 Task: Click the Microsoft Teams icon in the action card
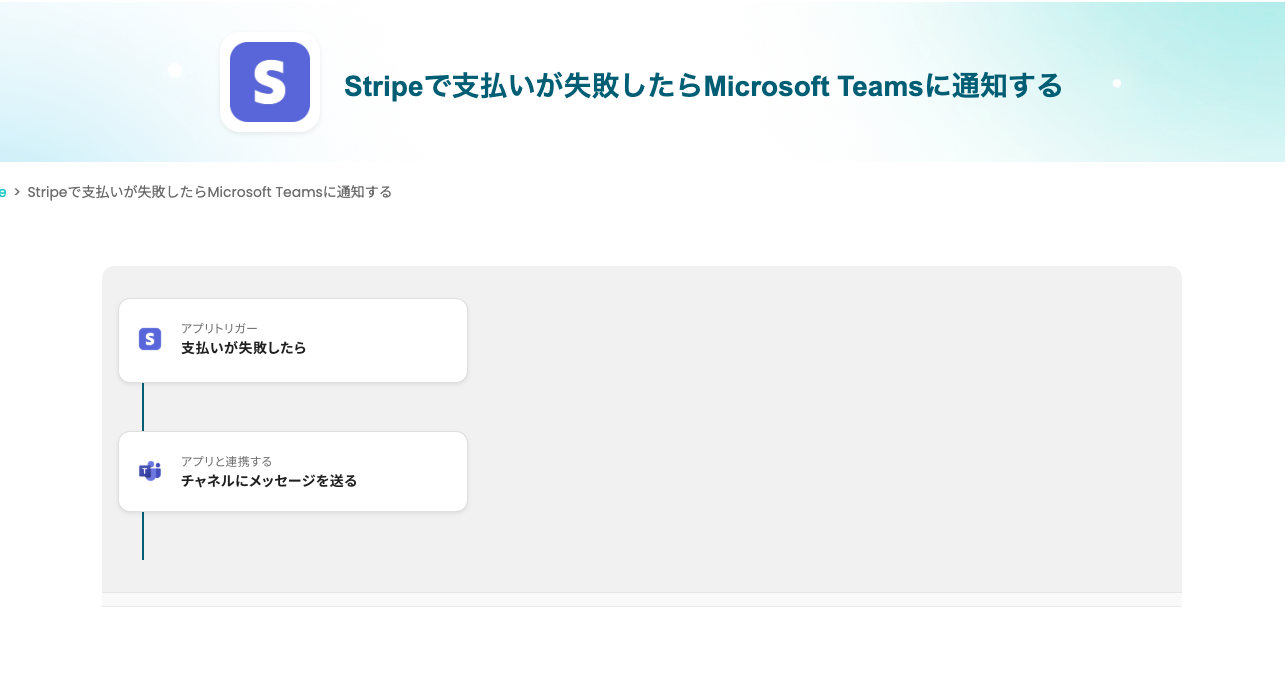pos(150,471)
